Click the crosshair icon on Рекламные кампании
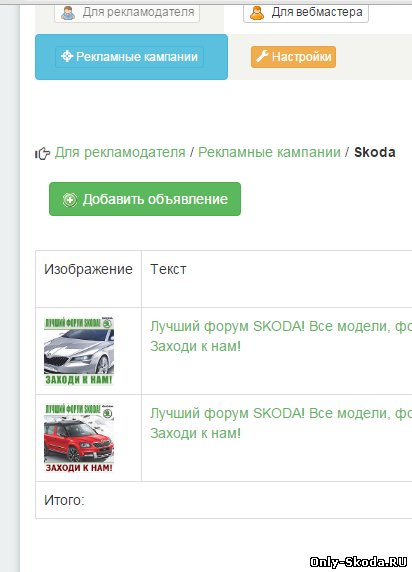 (x=67, y=56)
